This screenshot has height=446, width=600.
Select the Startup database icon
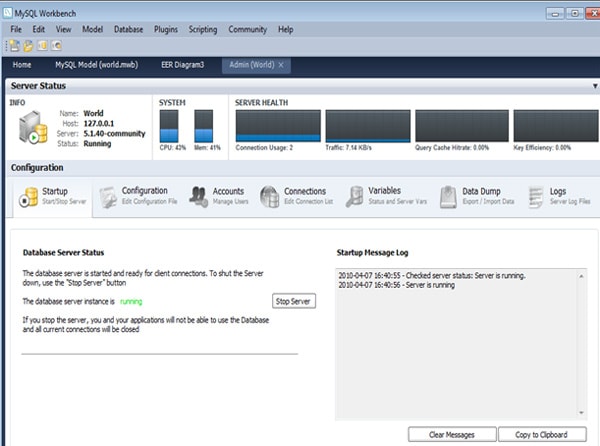coord(29,197)
